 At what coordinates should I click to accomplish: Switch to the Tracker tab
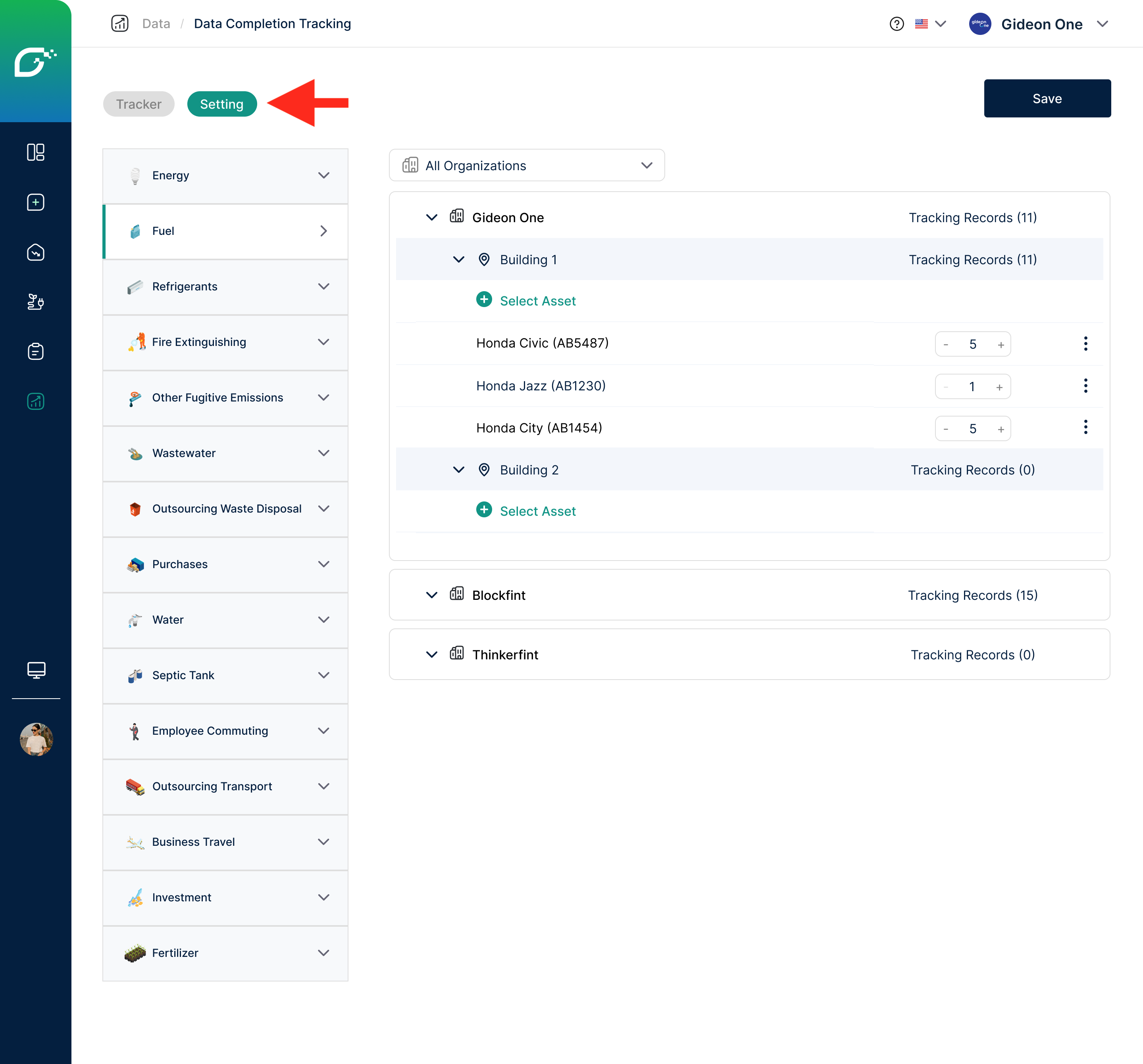click(x=139, y=104)
